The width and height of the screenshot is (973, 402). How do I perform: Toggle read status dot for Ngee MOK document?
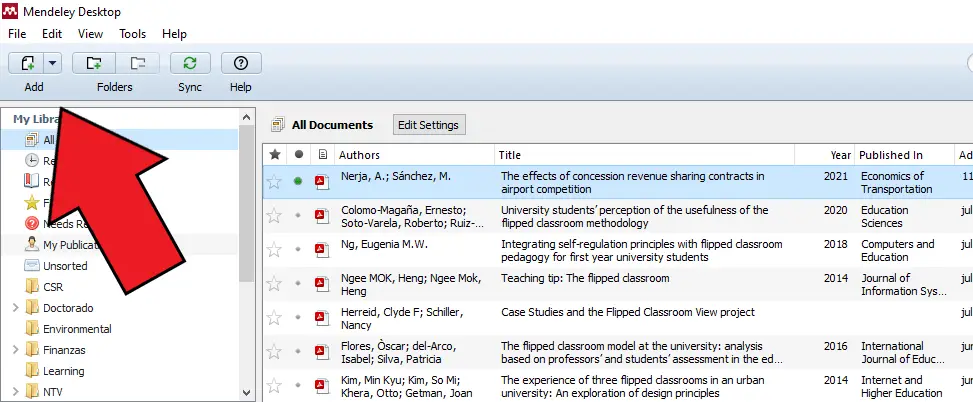click(x=298, y=284)
